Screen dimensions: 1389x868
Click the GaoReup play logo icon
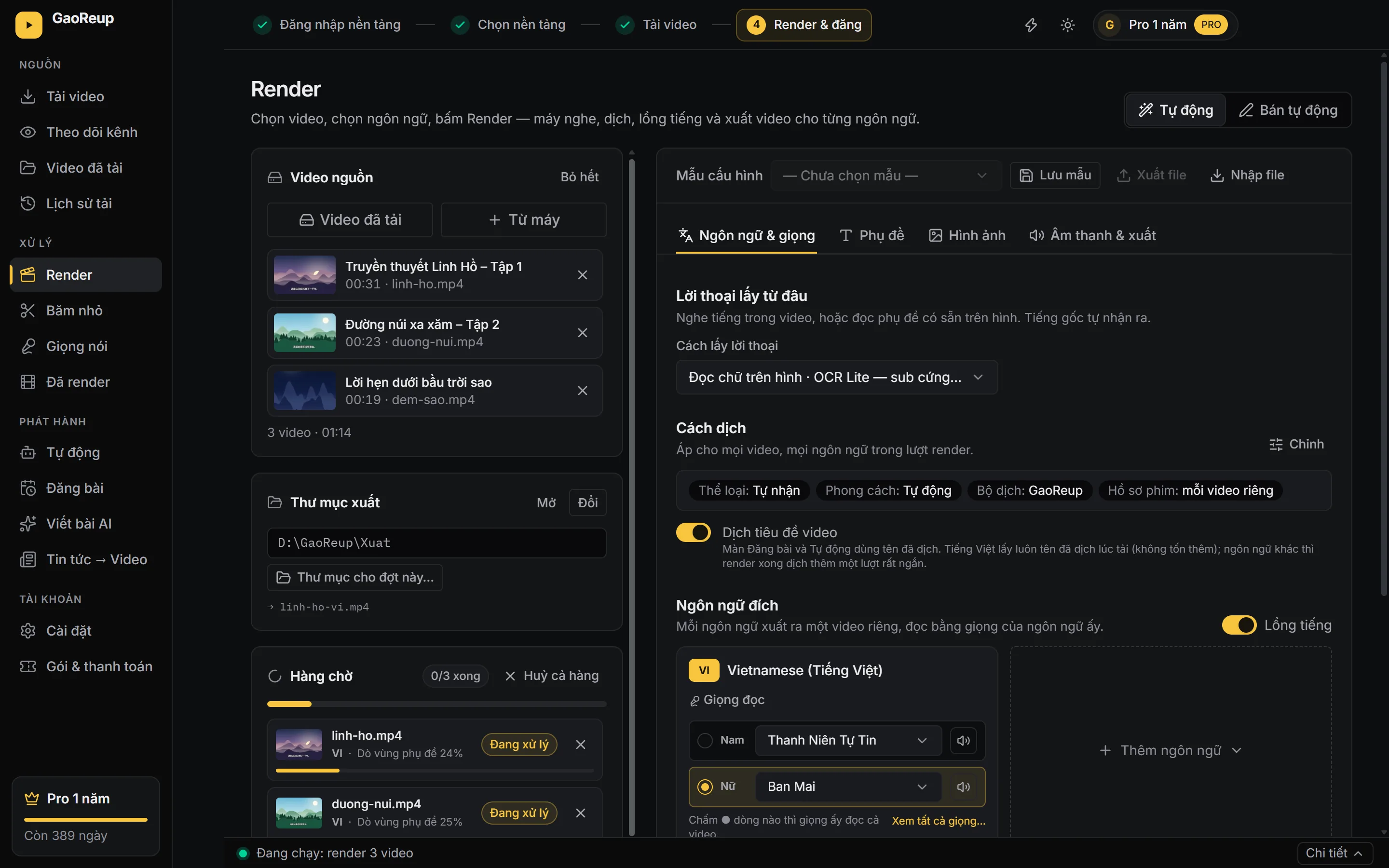[29, 25]
